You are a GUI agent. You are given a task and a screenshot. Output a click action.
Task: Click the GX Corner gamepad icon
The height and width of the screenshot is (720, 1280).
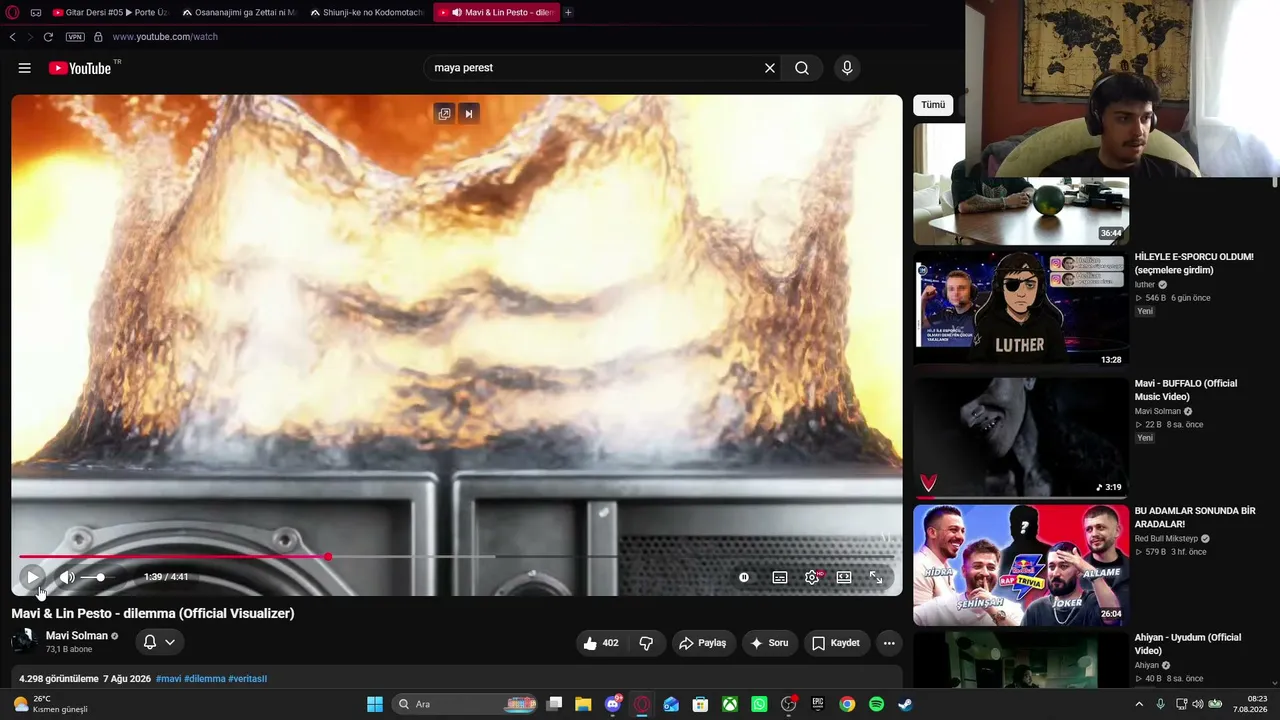(x=36, y=12)
